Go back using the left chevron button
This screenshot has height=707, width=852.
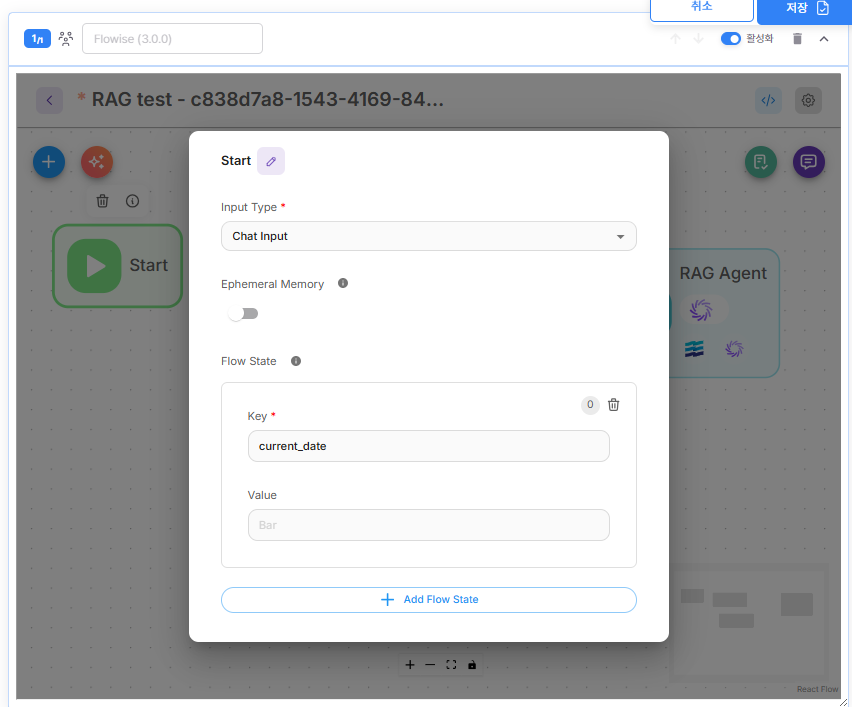pyautogui.click(x=50, y=100)
